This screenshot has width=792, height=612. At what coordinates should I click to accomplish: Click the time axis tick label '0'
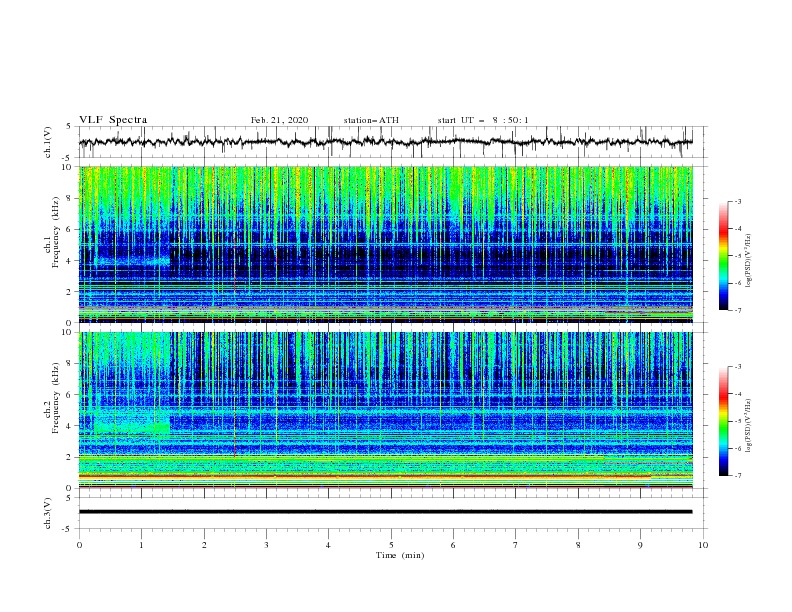tap(79, 545)
